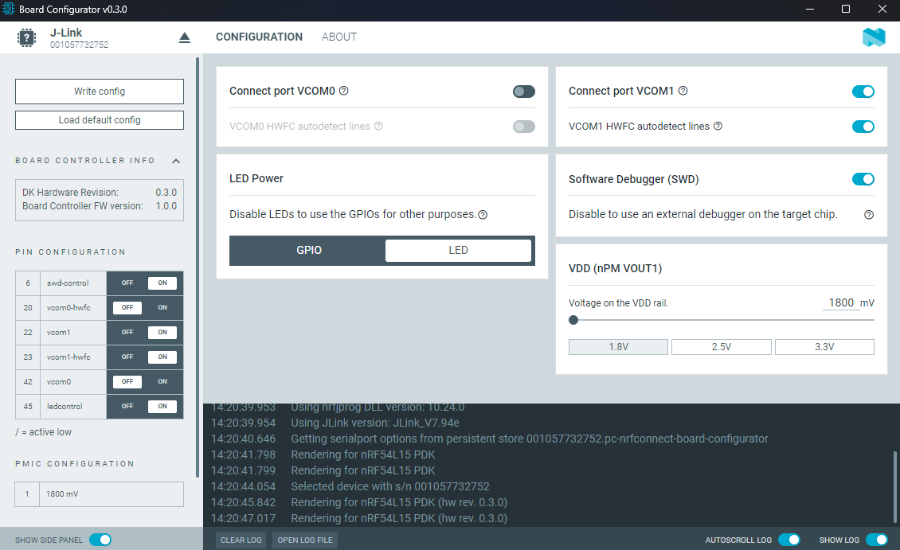
Task: Select GPIO in the LED Power selector
Action: tap(309, 250)
